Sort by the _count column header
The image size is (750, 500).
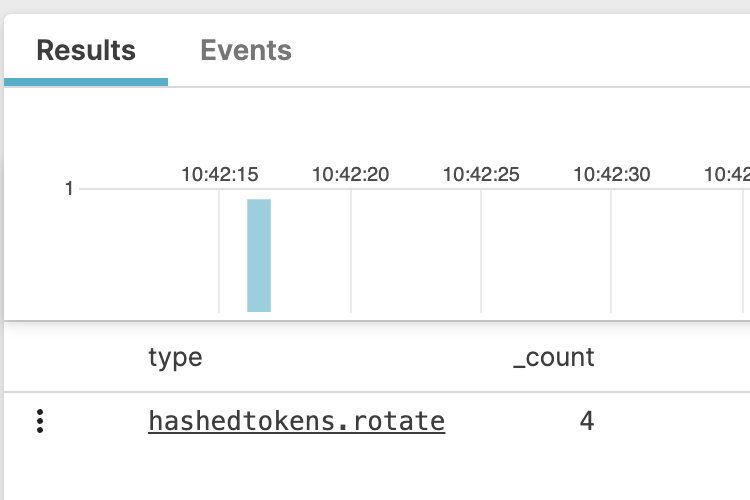pos(553,357)
